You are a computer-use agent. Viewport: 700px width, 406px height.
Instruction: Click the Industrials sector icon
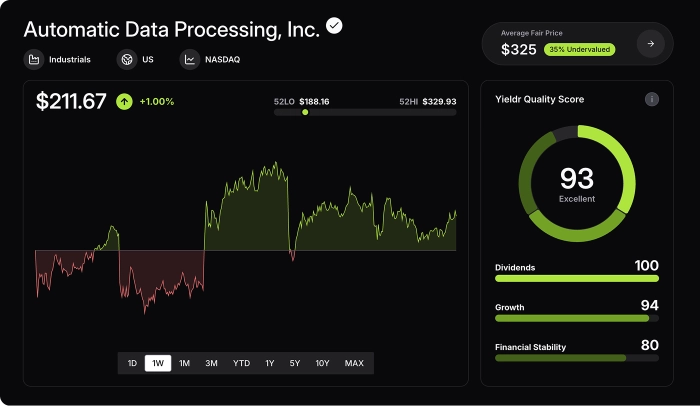34,59
